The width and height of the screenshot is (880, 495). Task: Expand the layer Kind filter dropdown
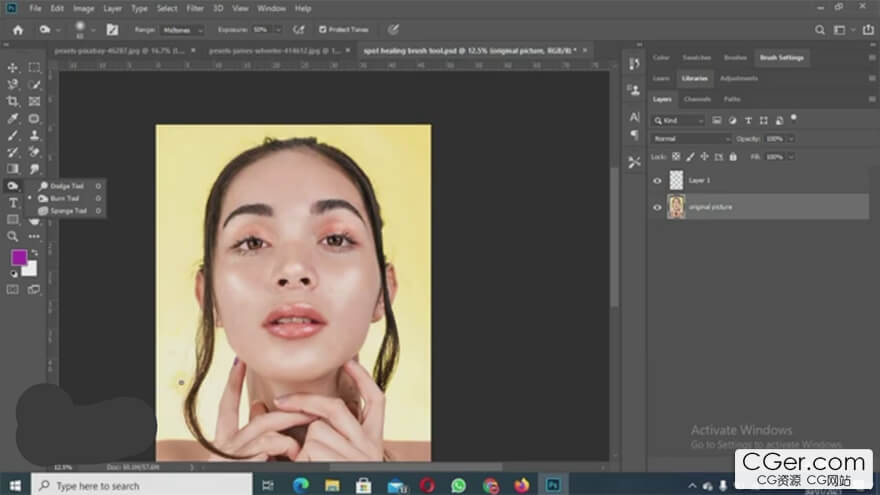(x=684, y=121)
